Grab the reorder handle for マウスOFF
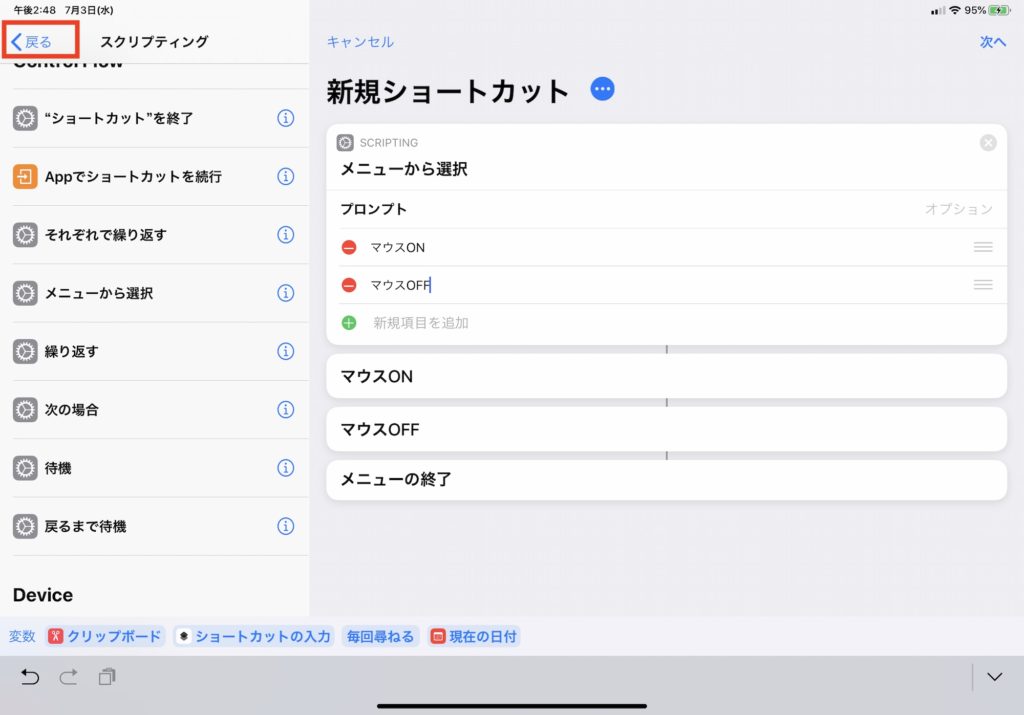 [x=983, y=285]
